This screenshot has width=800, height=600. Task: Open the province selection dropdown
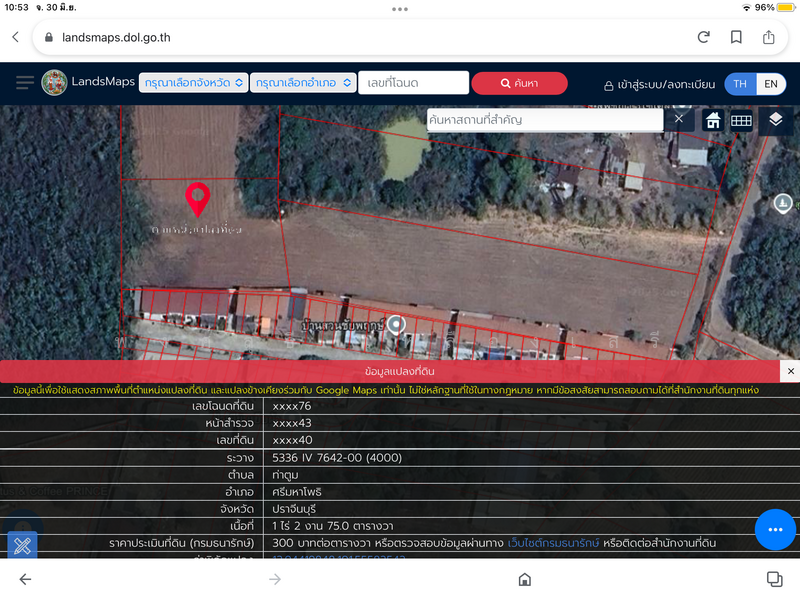point(193,83)
